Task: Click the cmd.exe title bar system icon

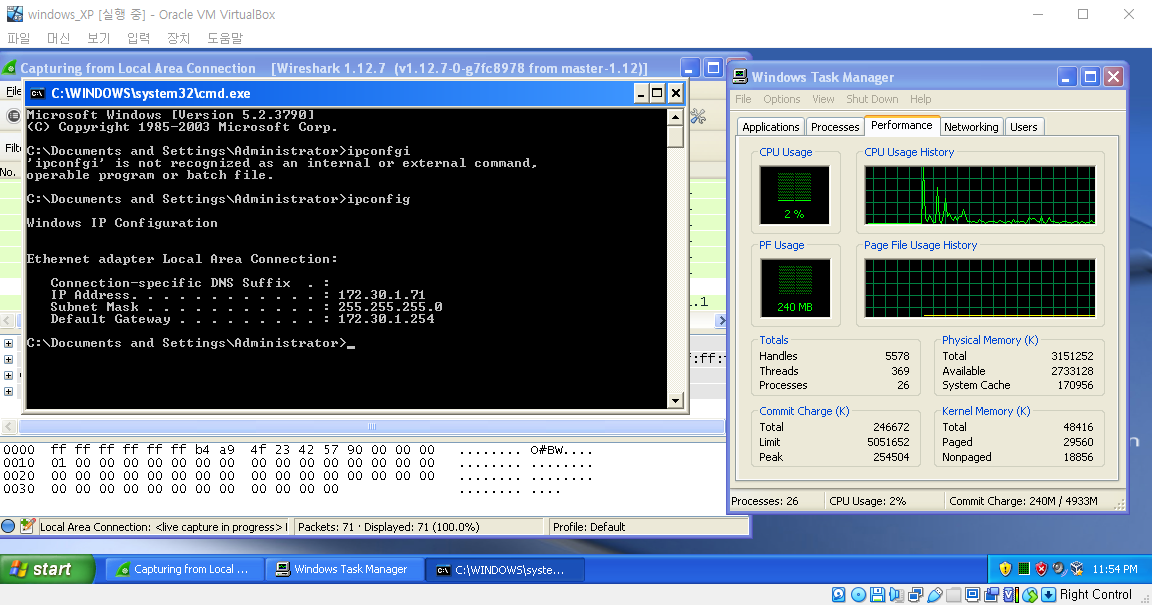Action: click(x=37, y=93)
